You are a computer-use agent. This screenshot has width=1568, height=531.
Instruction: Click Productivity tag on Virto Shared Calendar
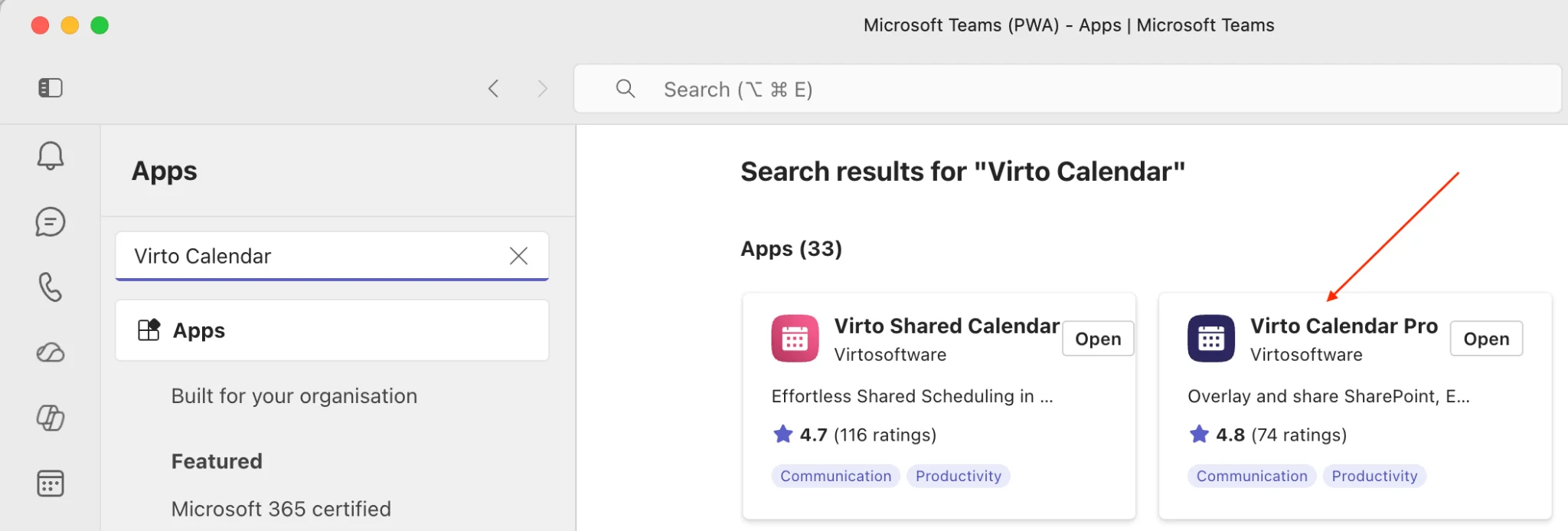coord(959,476)
